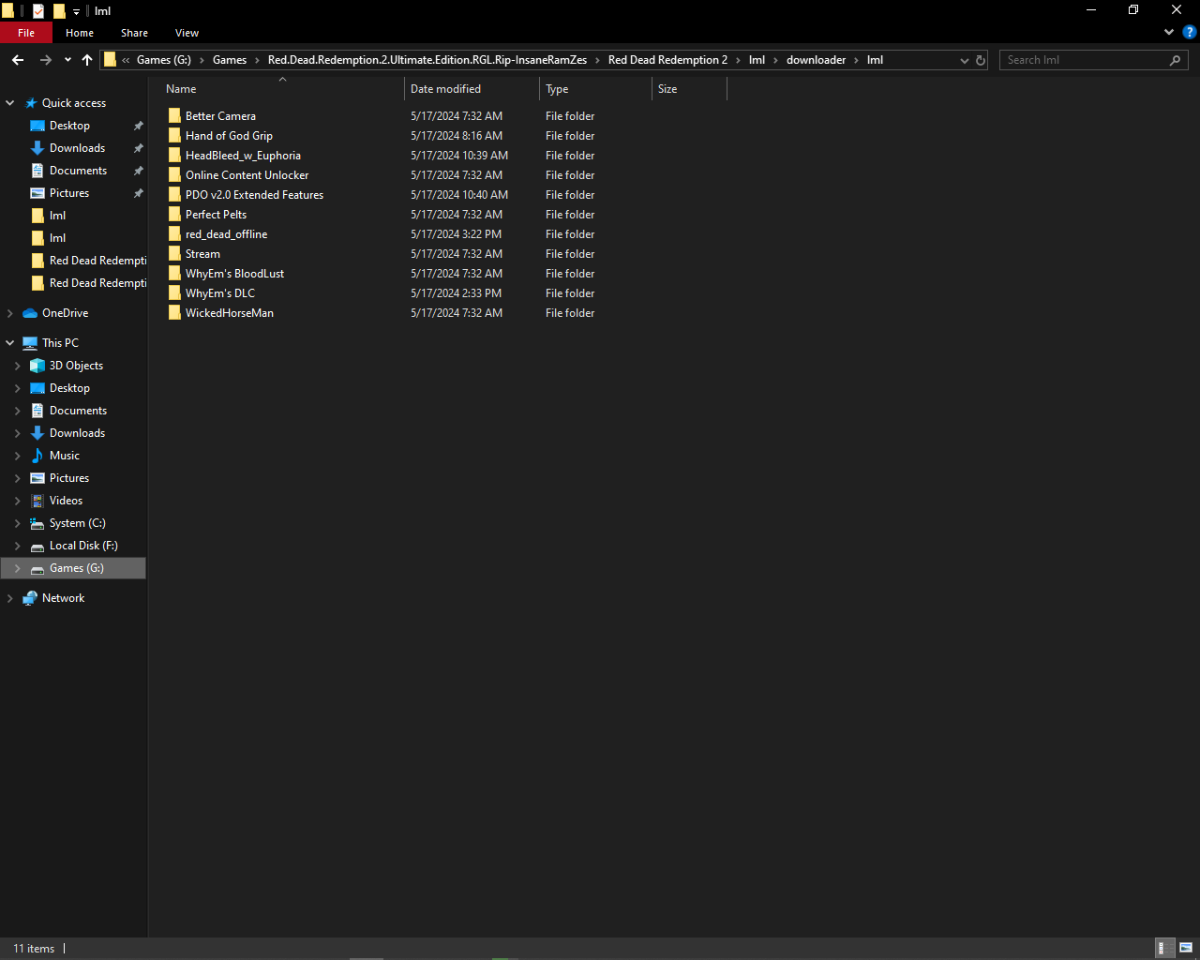The width and height of the screenshot is (1200, 960).
Task: Click the Red Dead Redemption 2 breadcrumb
Action: pos(667,60)
